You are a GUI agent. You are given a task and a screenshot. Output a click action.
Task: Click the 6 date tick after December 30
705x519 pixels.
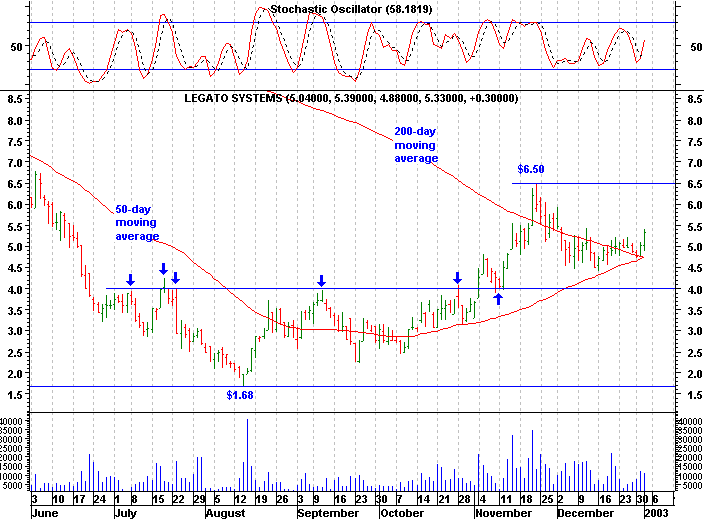pyautogui.click(x=655, y=499)
